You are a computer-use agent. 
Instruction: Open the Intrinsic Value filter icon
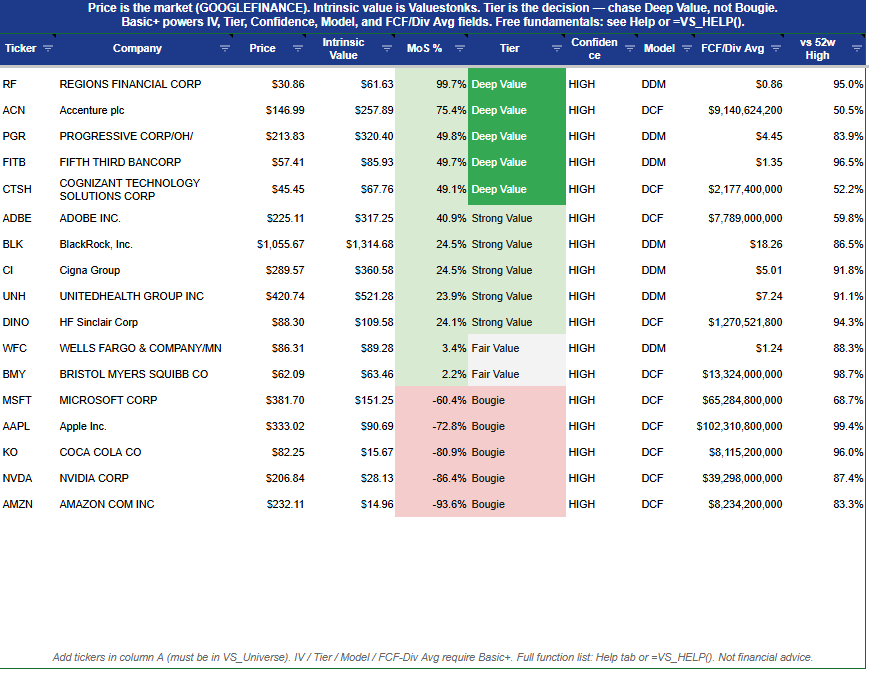pos(387,48)
